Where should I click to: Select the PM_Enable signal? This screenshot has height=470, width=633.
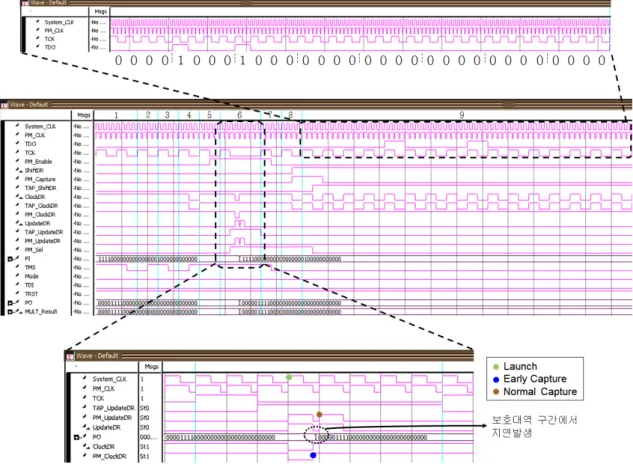(38, 162)
